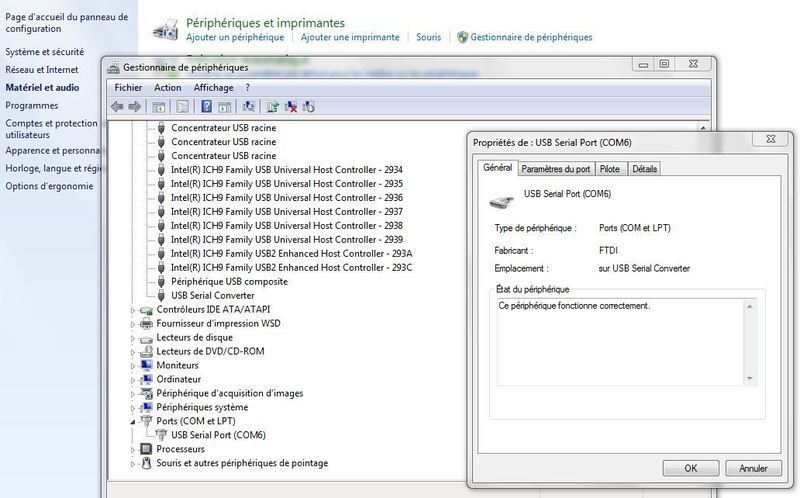Select Intel ICH9 USB2 Enhanced Host Controller - 293A
The height and width of the screenshot is (498, 800).
coord(291,254)
